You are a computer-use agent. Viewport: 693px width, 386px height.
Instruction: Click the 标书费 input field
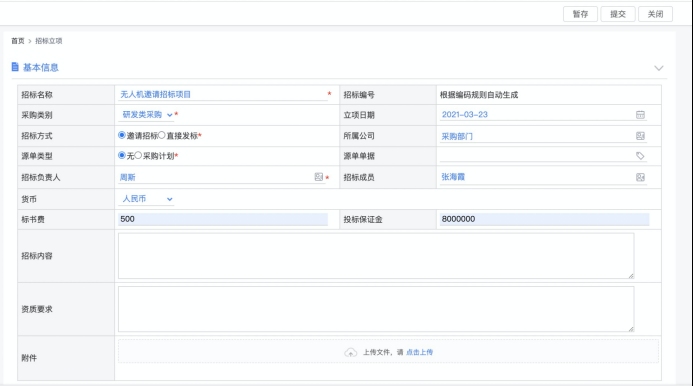coord(223,219)
